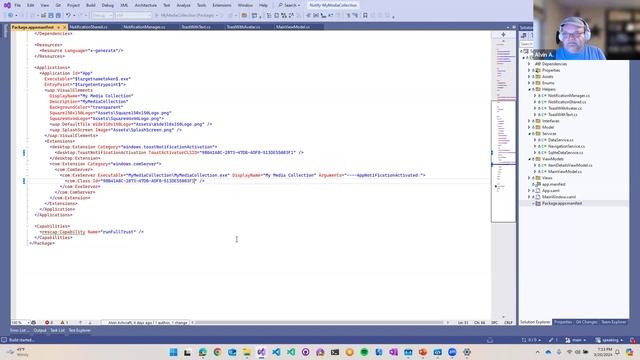The height and width of the screenshot is (360, 640).
Task: Open the Chrome taskbar icon
Action: [x=217, y=352]
